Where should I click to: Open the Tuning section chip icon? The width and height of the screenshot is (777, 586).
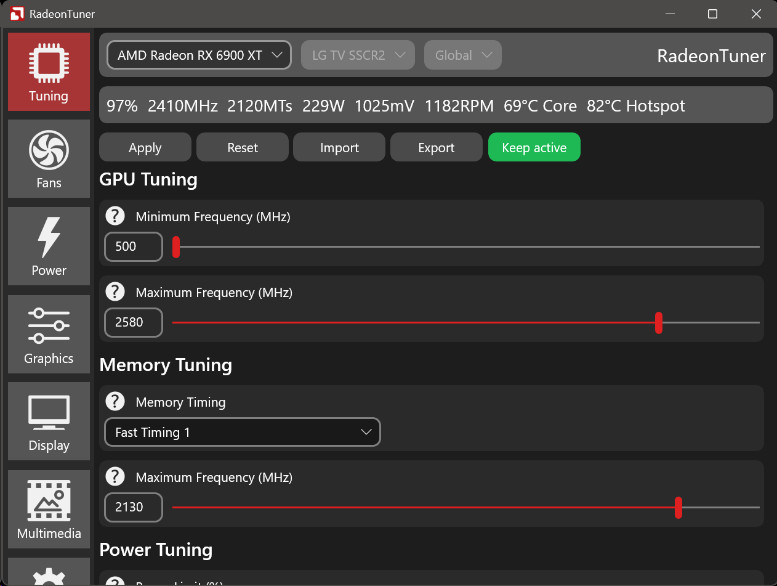[x=48, y=71]
